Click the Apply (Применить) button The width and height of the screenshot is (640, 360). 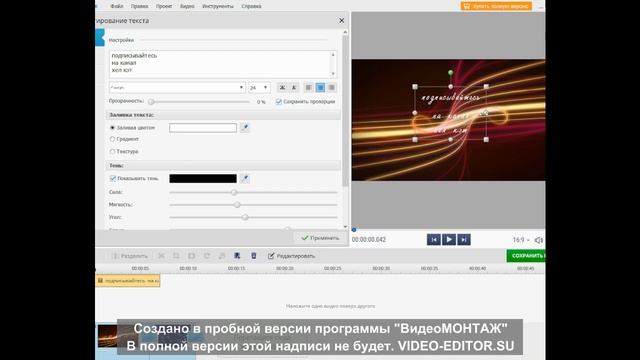click(x=320, y=238)
